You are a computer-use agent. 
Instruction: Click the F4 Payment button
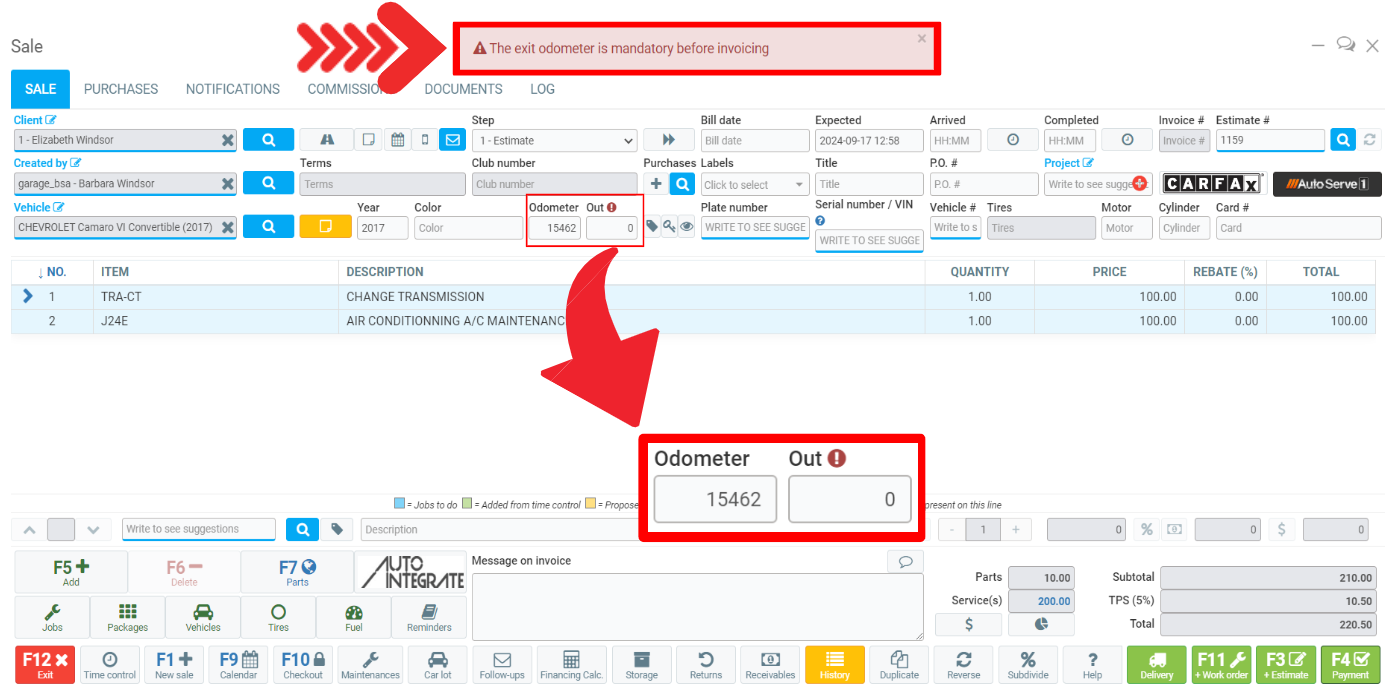[x=1350, y=665]
